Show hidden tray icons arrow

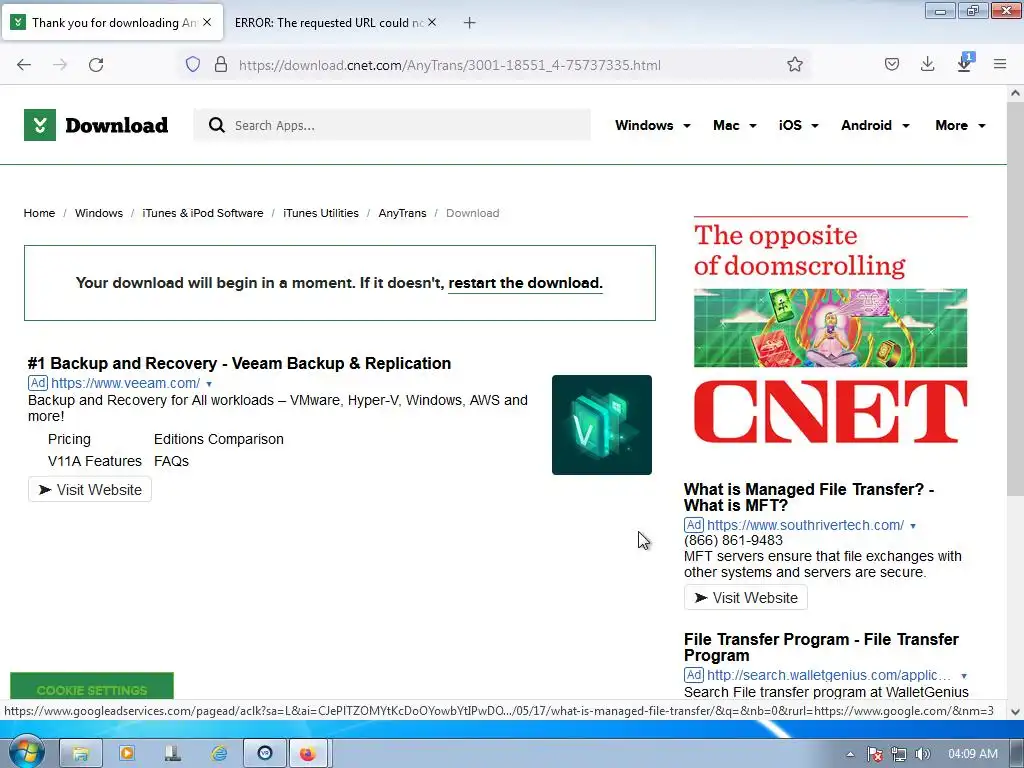tap(850, 754)
